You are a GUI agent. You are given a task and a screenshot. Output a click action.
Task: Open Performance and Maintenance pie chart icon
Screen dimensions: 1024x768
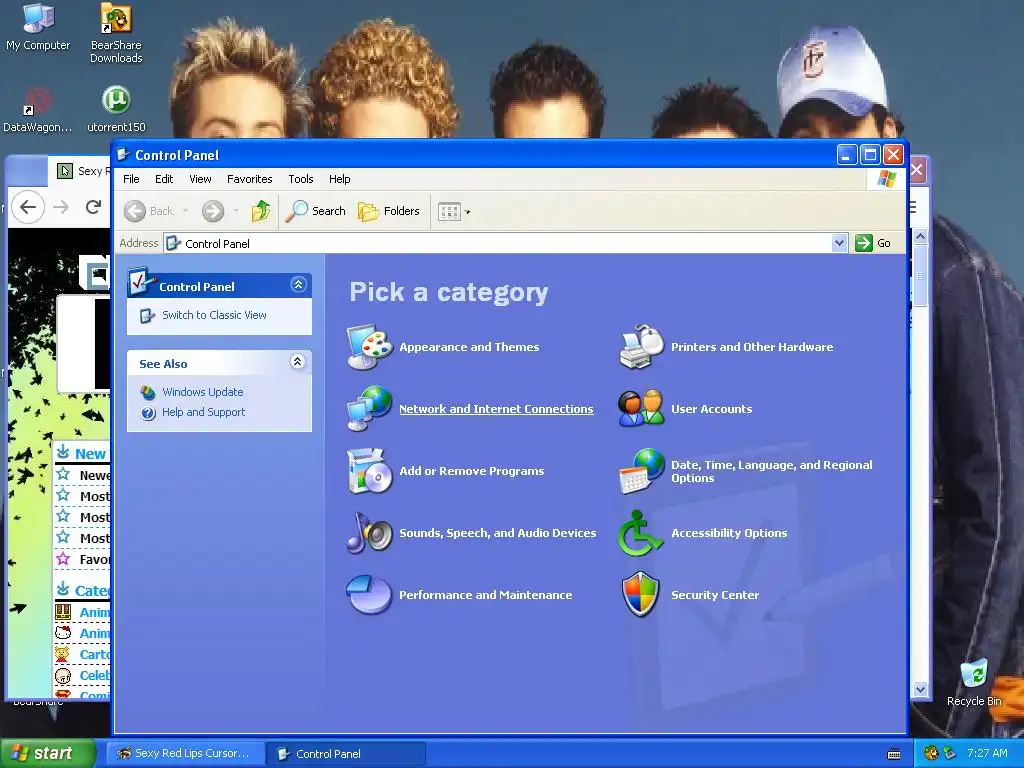(x=370, y=594)
